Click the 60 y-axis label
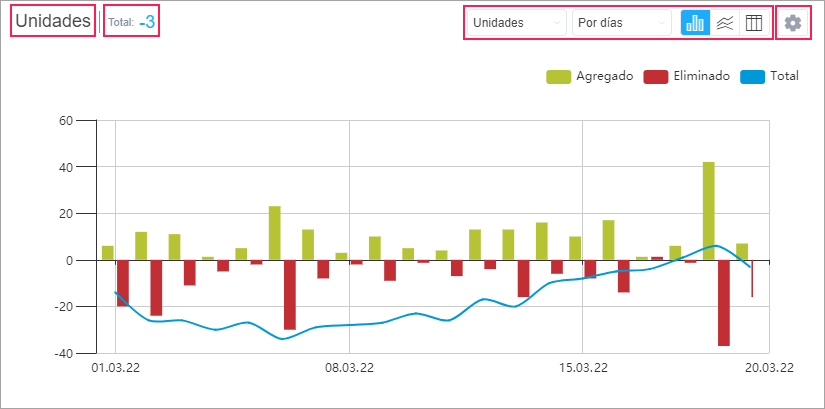This screenshot has width=825, height=409. click(x=68, y=121)
